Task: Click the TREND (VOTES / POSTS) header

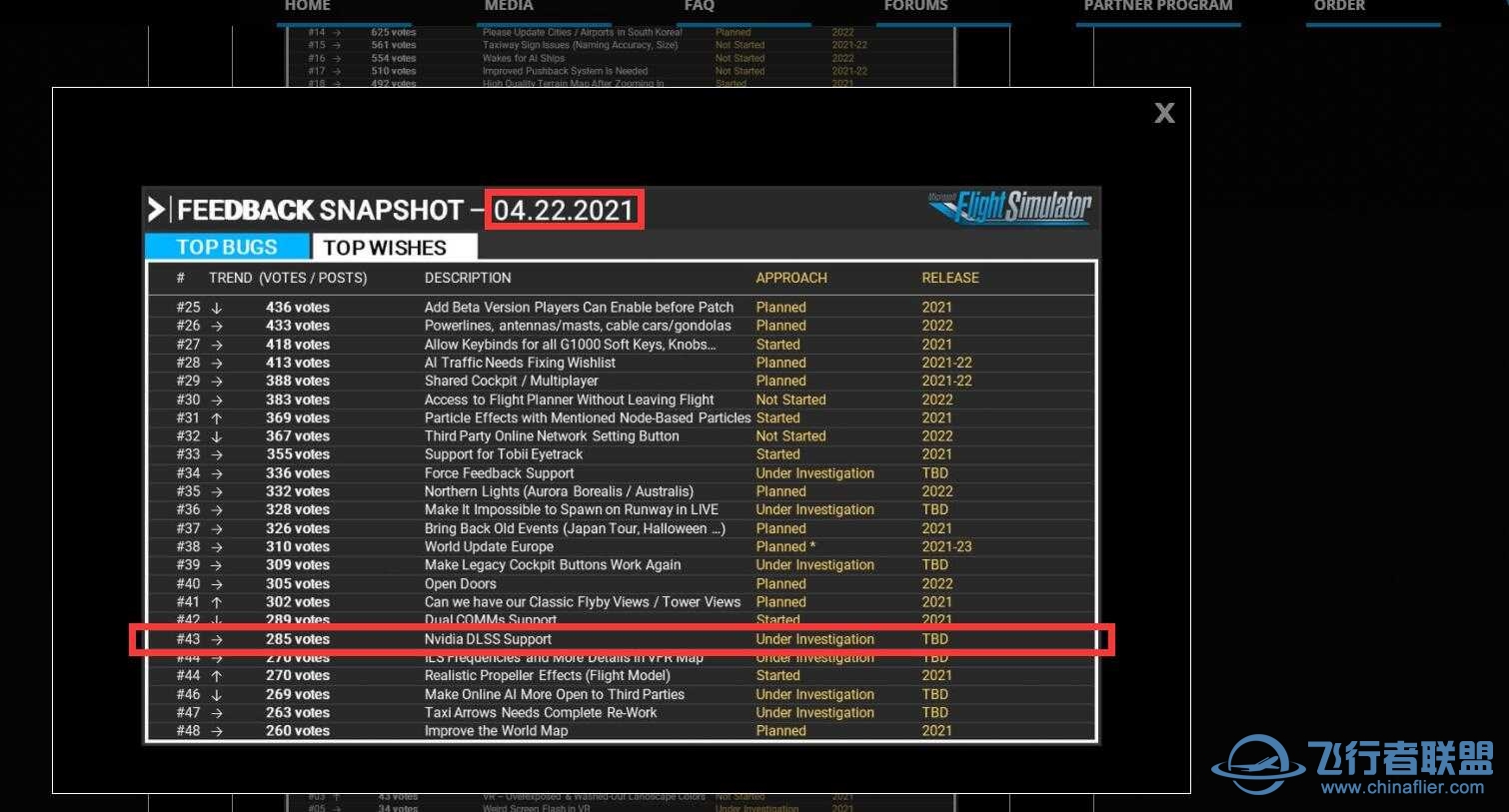Action: point(288,278)
